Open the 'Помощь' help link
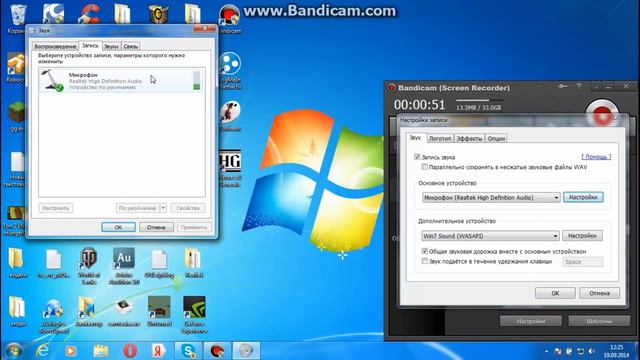The height and width of the screenshot is (360, 640). point(596,157)
